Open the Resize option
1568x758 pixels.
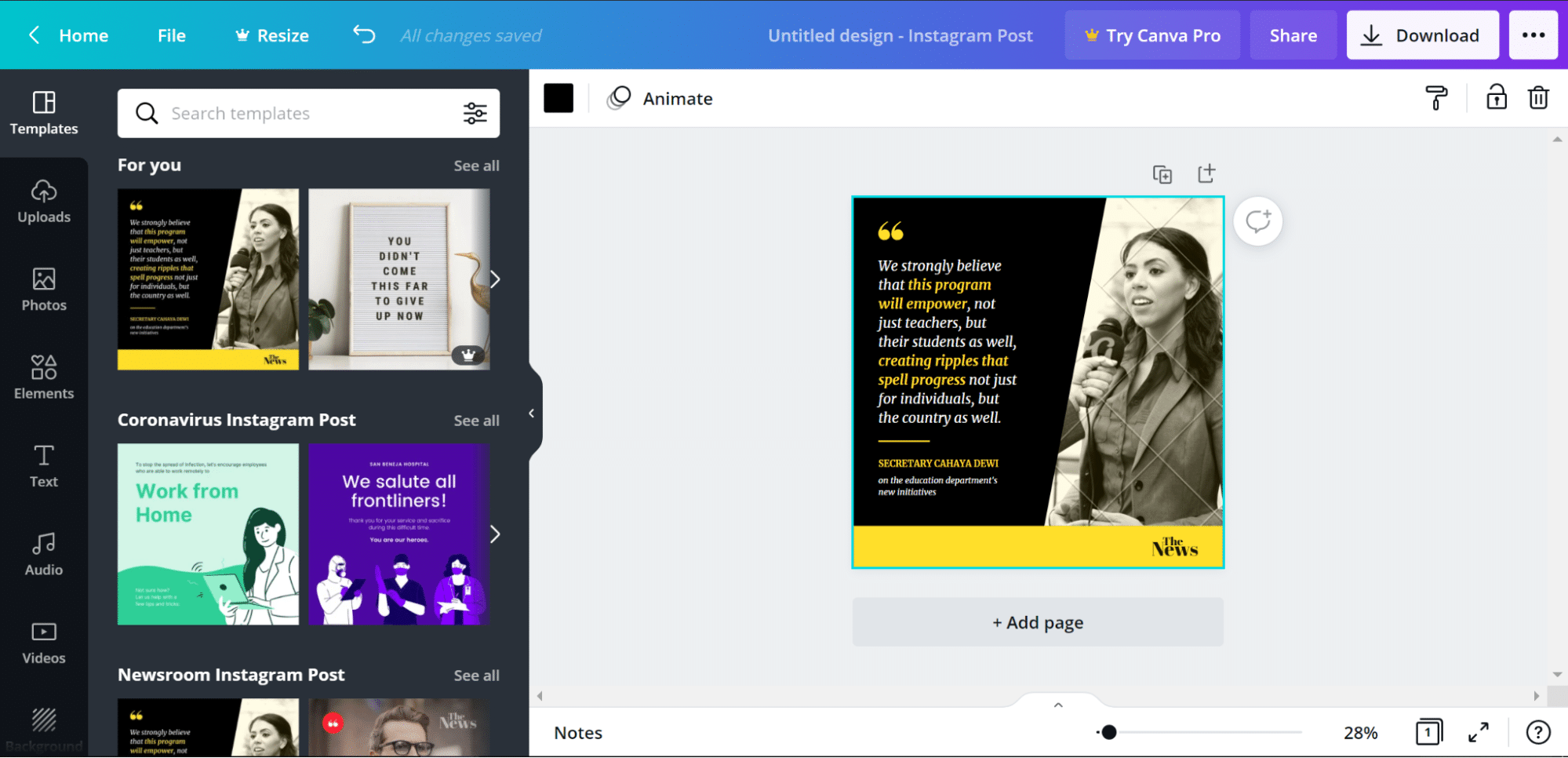pos(272,35)
